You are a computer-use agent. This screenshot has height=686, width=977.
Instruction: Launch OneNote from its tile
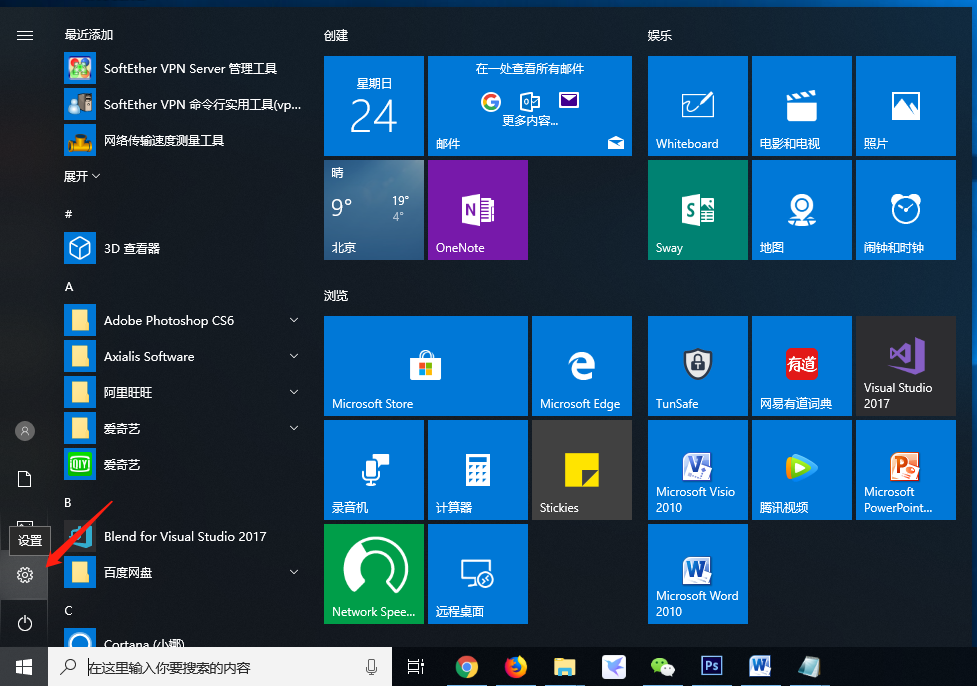pyautogui.click(x=478, y=210)
